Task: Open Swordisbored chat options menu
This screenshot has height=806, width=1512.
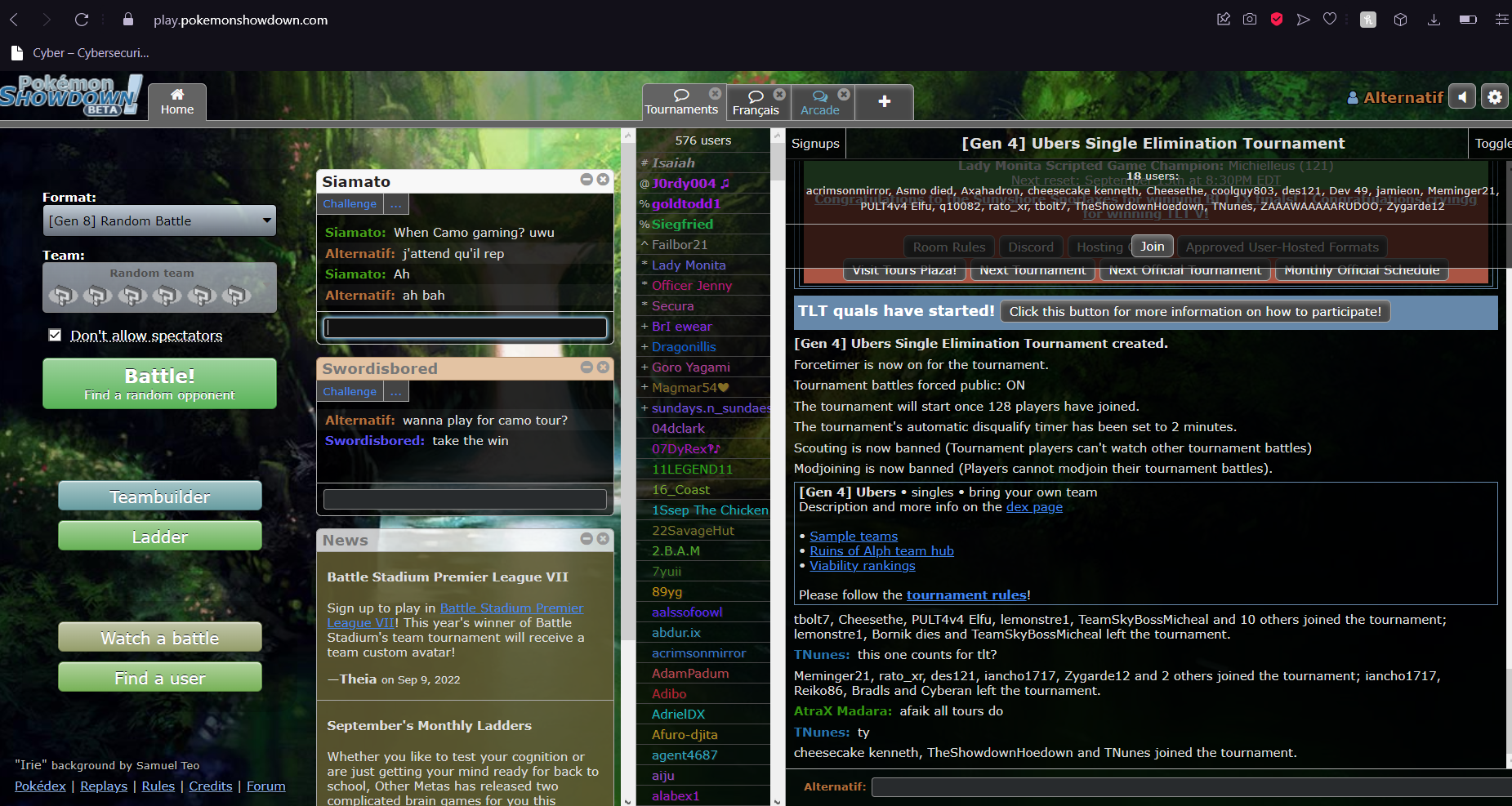Action: pyautogui.click(x=396, y=392)
